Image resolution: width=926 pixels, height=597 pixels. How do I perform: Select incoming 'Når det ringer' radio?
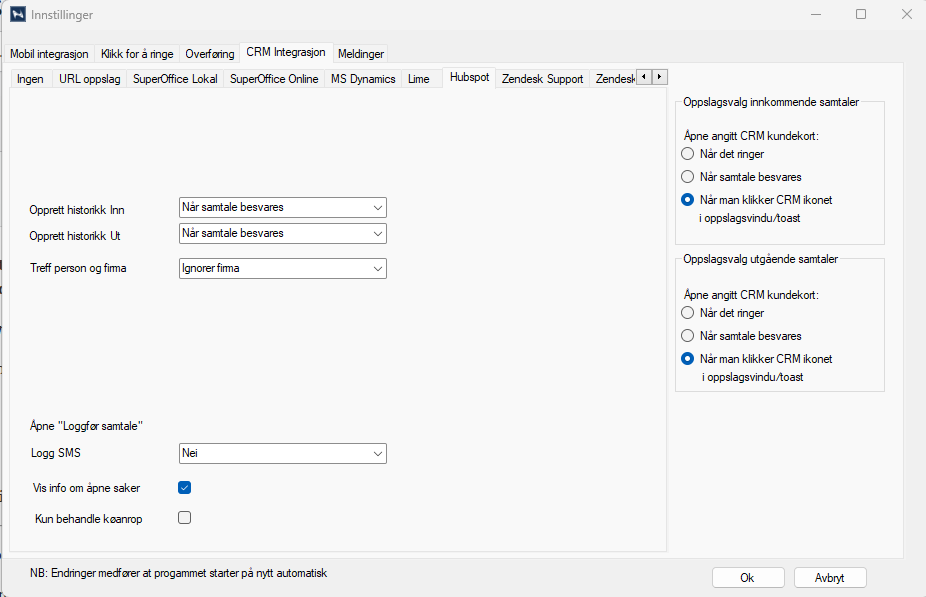[x=687, y=154]
